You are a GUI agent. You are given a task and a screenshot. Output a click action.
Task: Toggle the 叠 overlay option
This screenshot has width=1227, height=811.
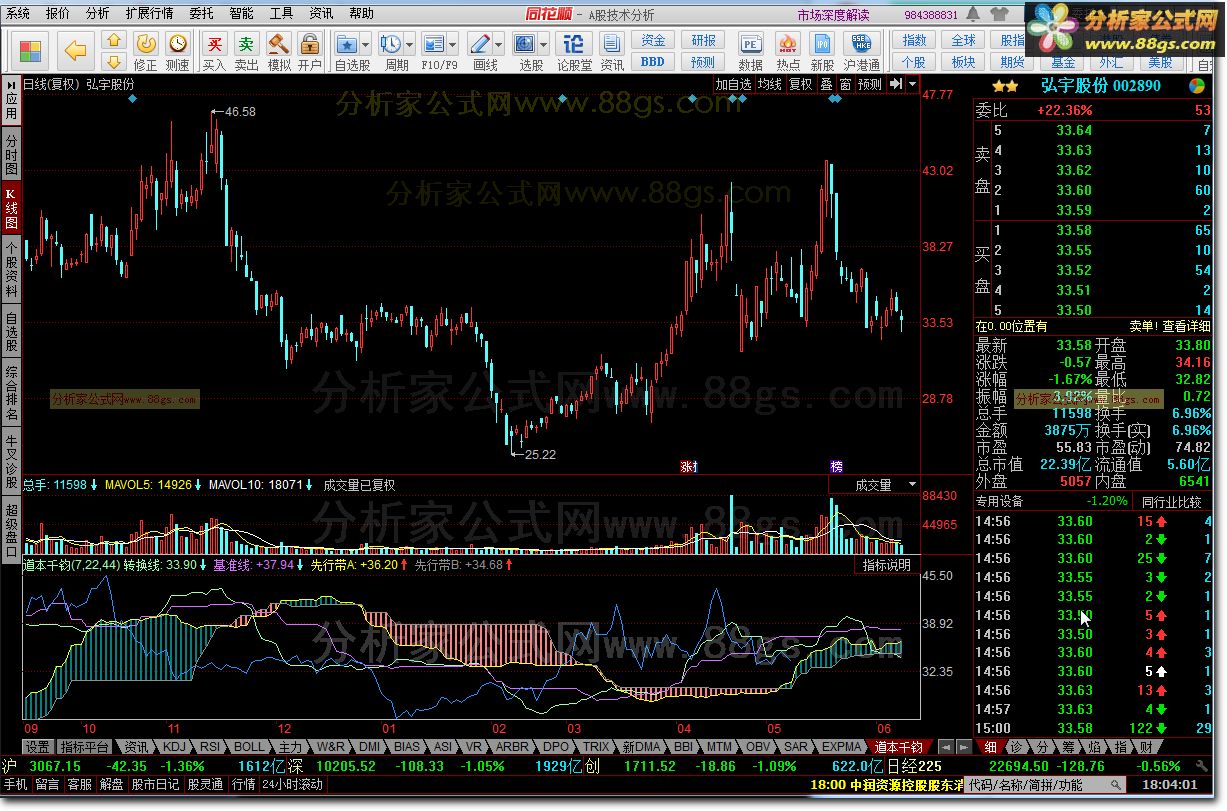pyautogui.click(x=826, y=85)
